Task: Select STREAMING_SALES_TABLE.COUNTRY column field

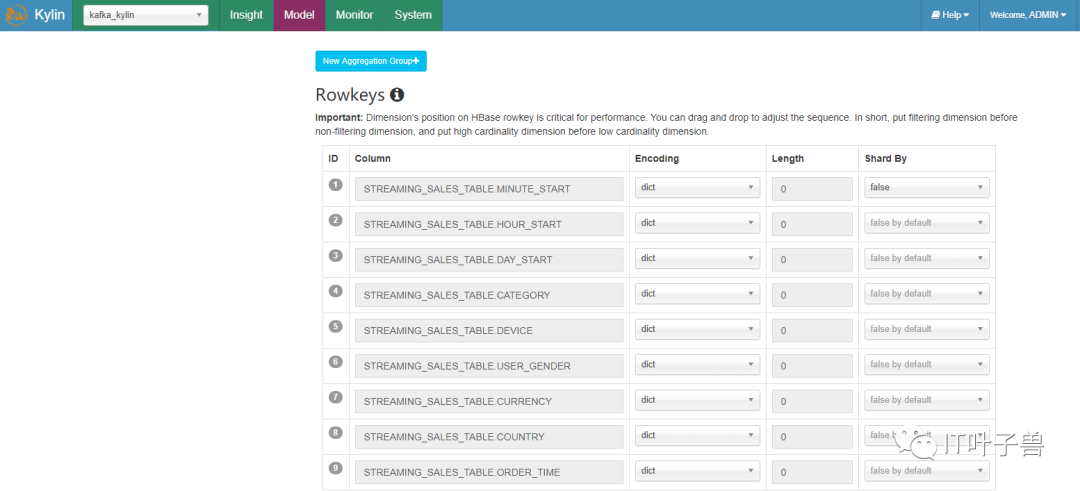Action: coord(489,437)
